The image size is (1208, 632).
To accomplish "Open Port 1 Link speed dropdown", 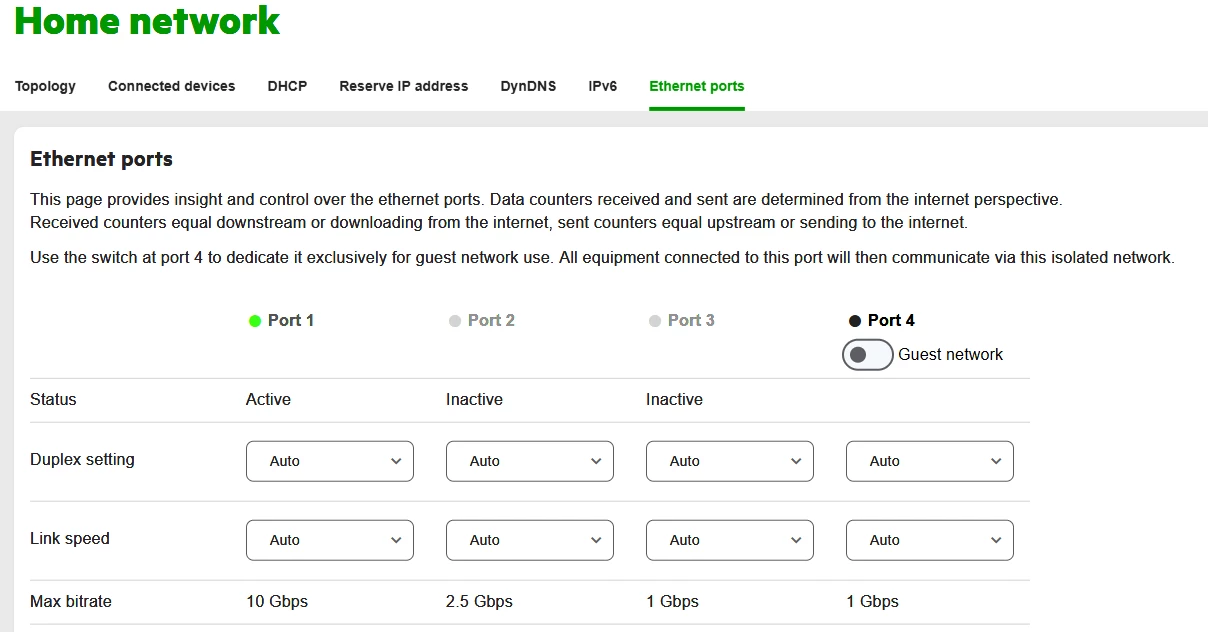I will coord(329,540).
